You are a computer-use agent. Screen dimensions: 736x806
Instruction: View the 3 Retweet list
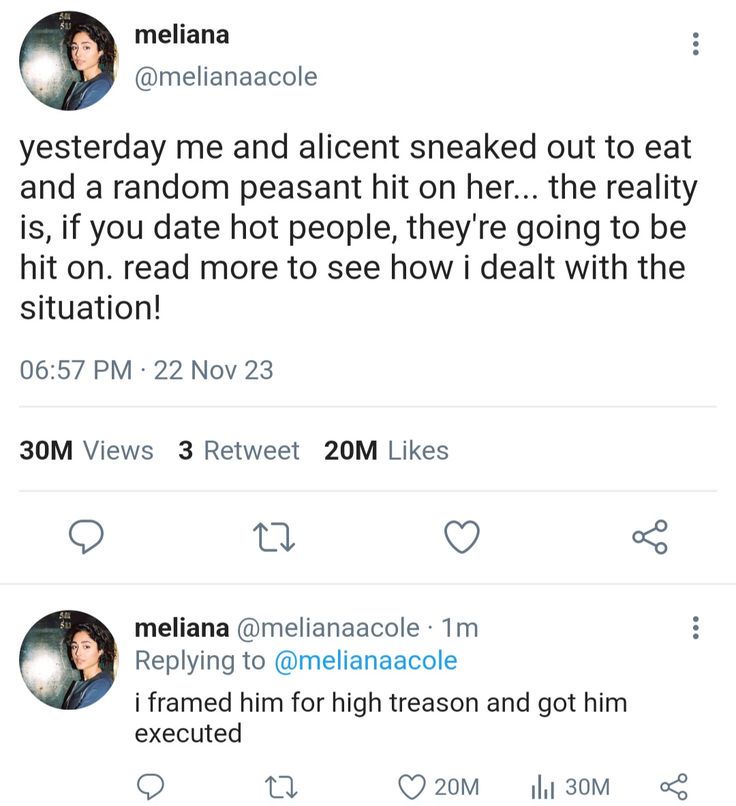[x=239, y=451]
